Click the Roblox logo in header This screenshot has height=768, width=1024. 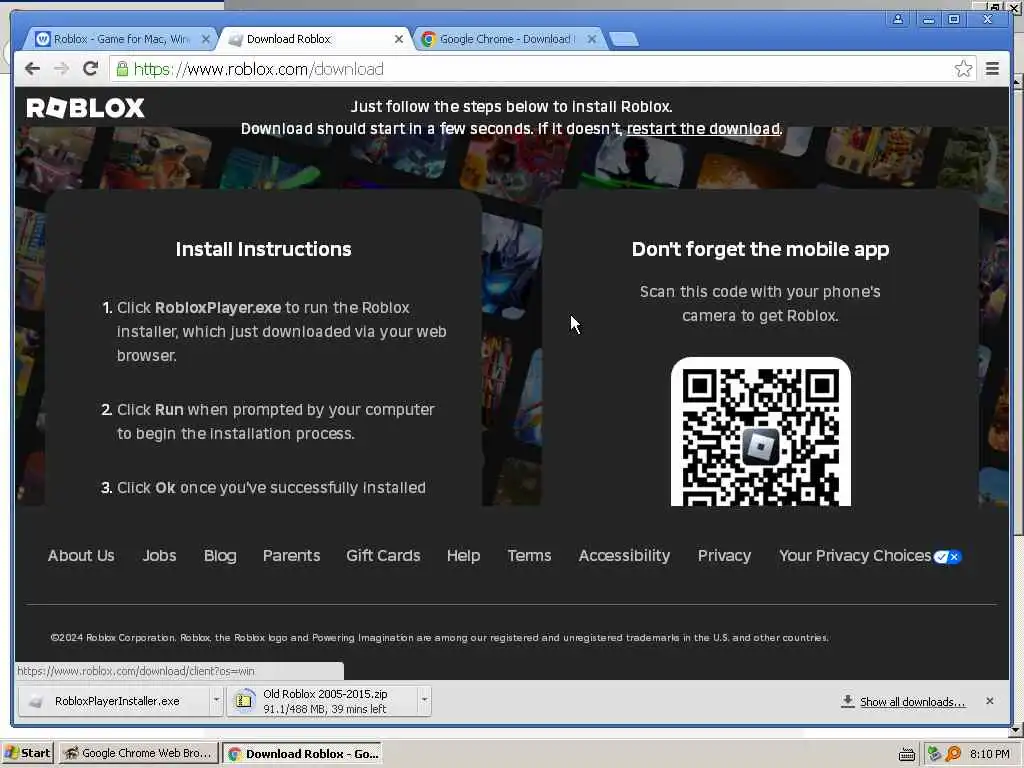coord(86,108)
